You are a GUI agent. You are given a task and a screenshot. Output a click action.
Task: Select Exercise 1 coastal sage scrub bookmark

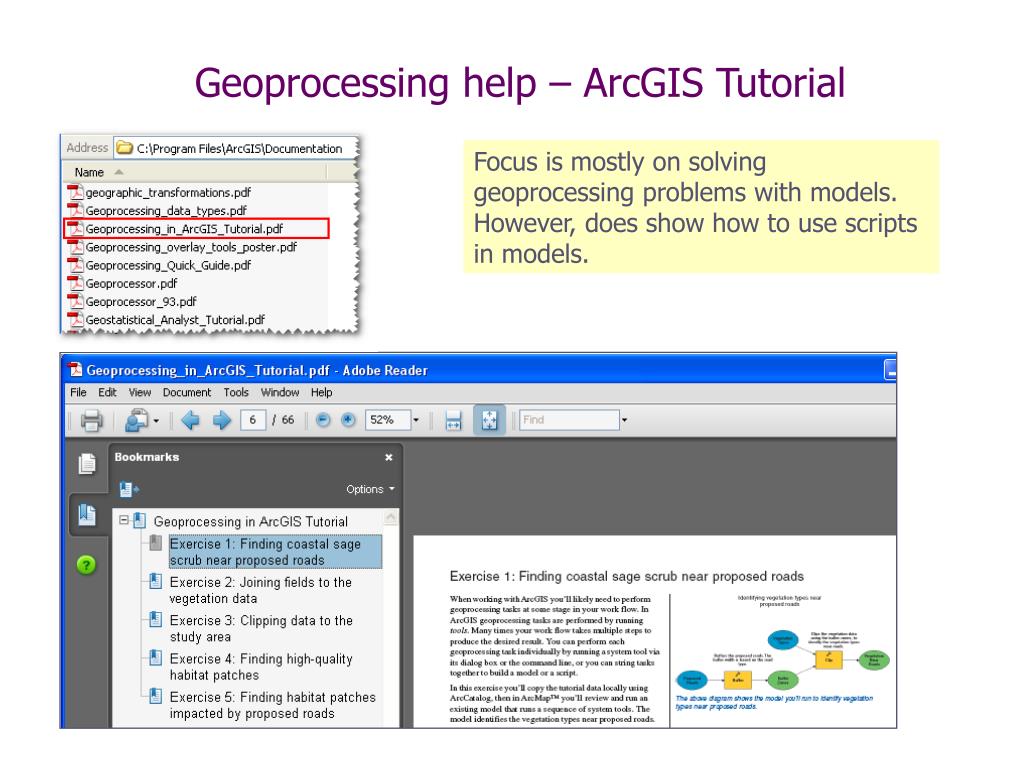275,552
